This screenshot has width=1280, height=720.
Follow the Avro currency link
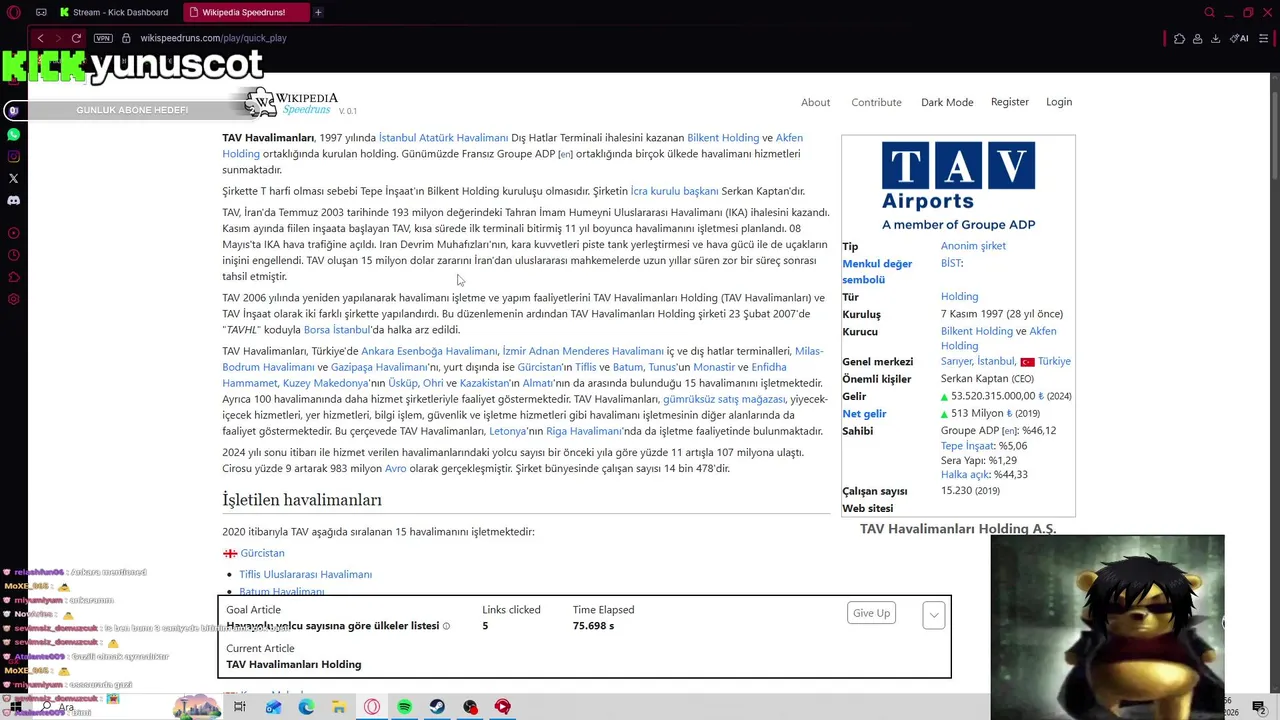click(395, 469)
